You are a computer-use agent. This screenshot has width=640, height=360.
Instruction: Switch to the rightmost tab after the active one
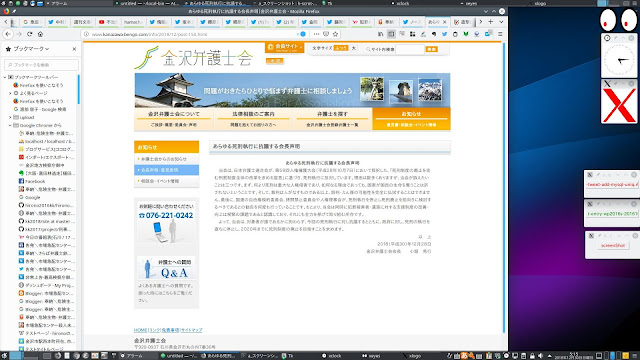coord(463,22)
